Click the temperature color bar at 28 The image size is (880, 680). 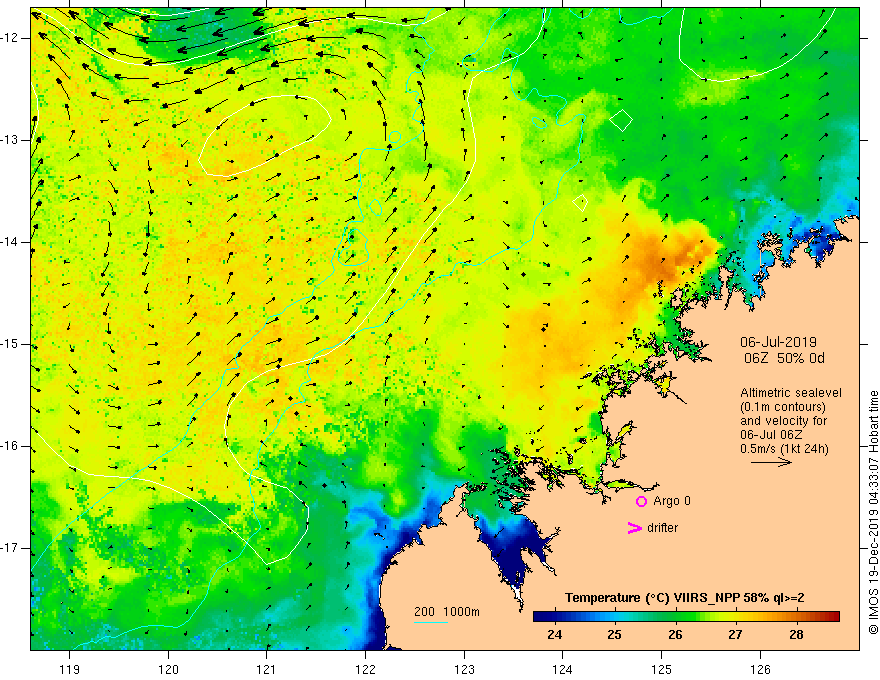(796, 617)
